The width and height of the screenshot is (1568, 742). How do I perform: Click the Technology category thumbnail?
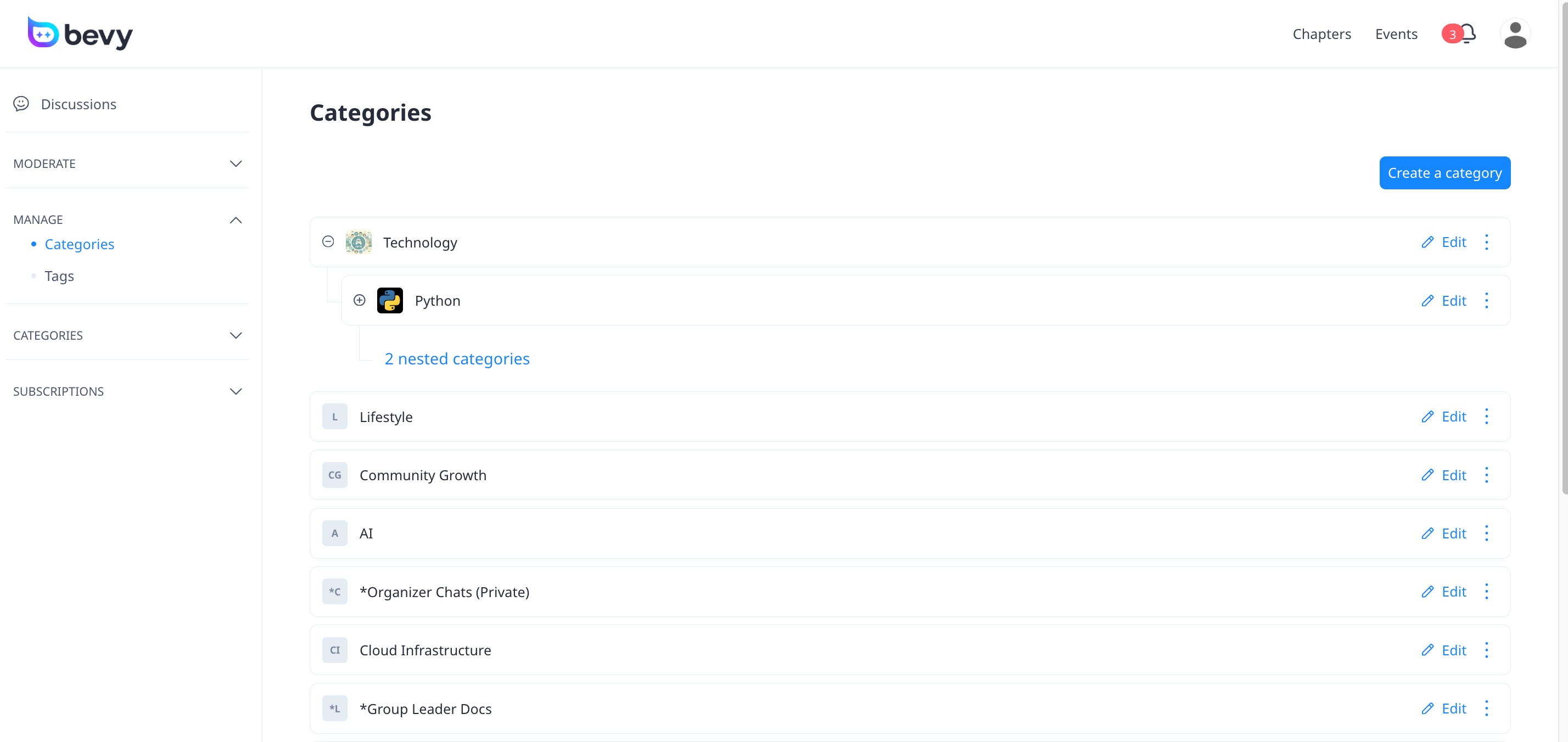pyautogui.click(x=359, y=242)
